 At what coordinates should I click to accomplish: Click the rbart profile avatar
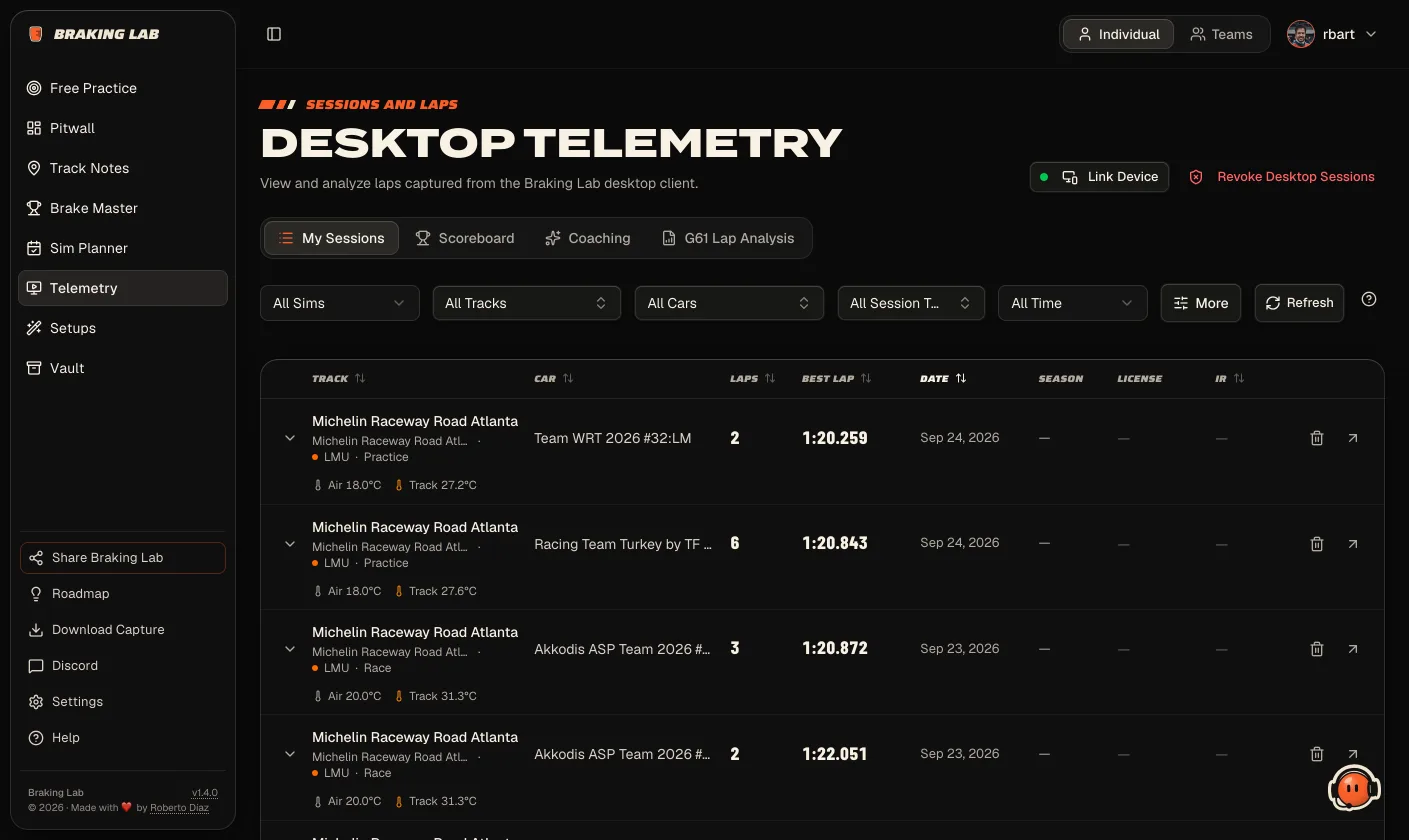click(1301, 34)
